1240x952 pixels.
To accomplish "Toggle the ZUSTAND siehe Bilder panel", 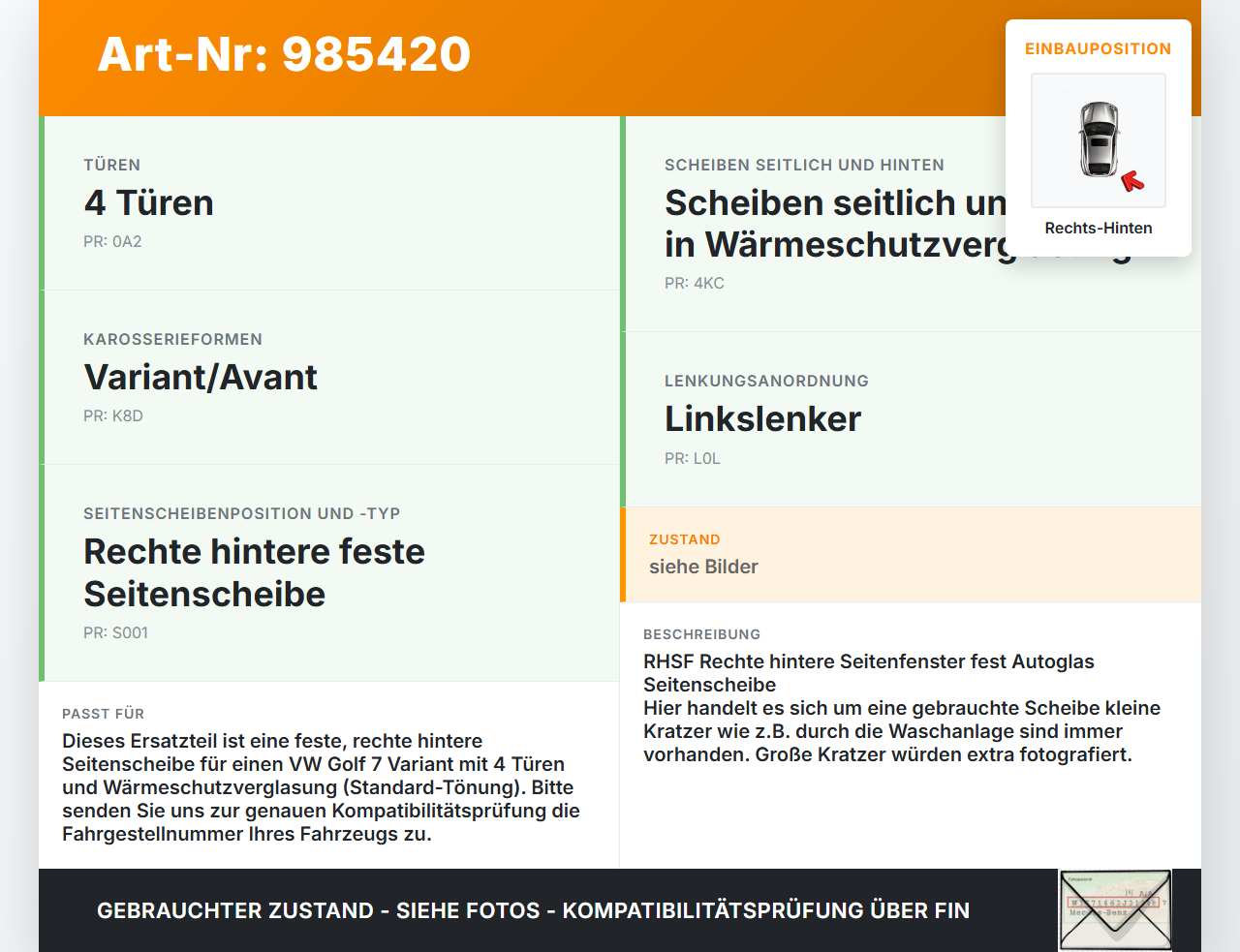I will click(x=911, y=554).
